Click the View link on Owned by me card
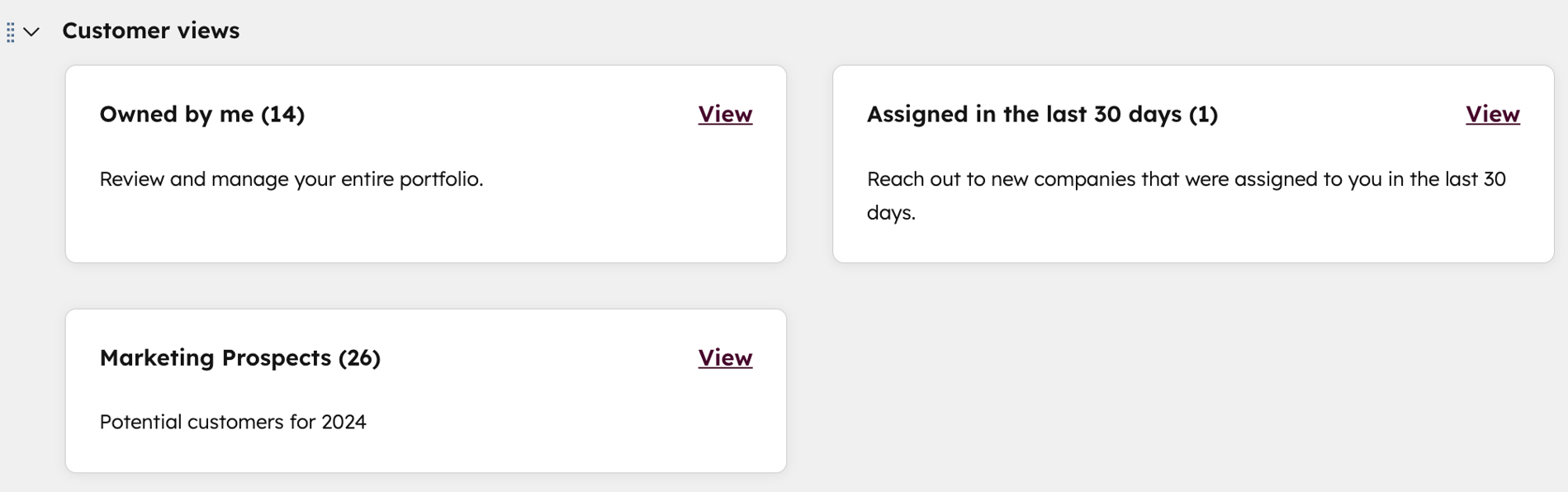The height and width of the screenshot is (492, 1568). 724,115
